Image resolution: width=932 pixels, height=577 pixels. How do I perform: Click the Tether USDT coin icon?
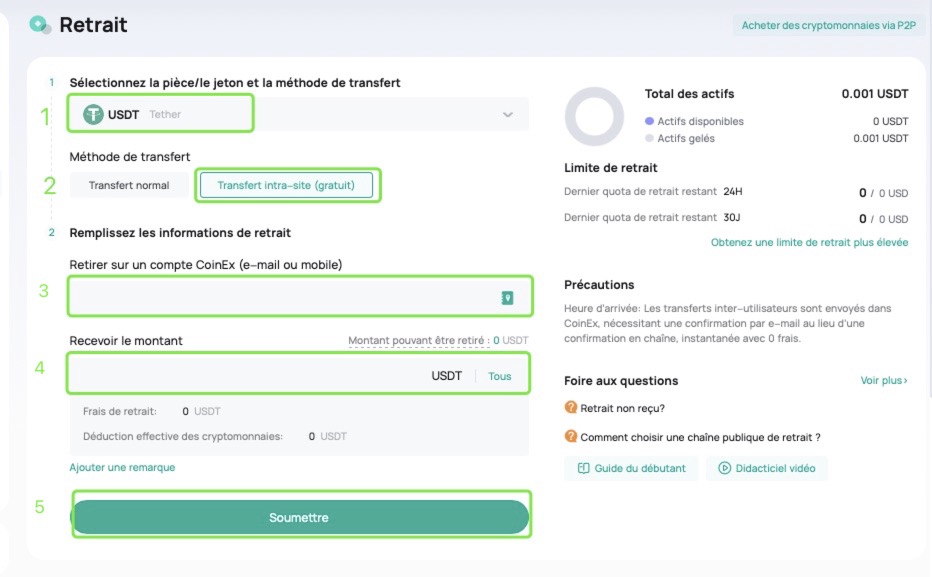point(93,114)
